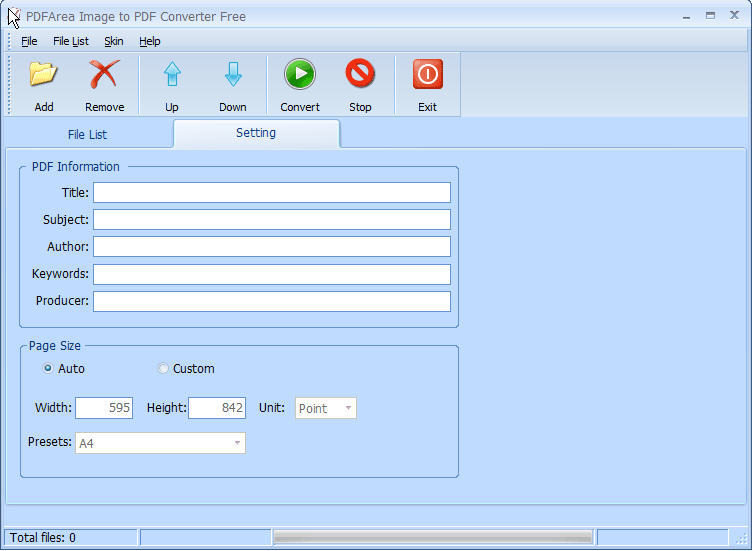Image resolution: width=752 pixels, height=551 pixels.
Task: Switch to the File List tab
Action: click(87, 134)
